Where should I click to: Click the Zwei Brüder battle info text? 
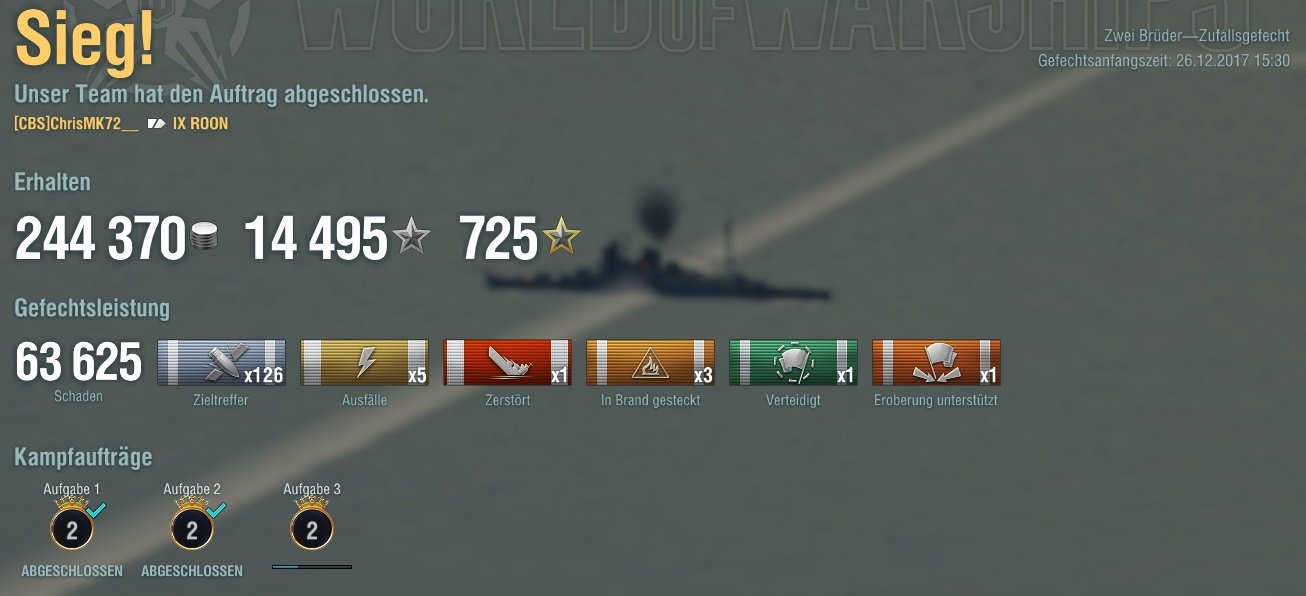[1197, 36]
